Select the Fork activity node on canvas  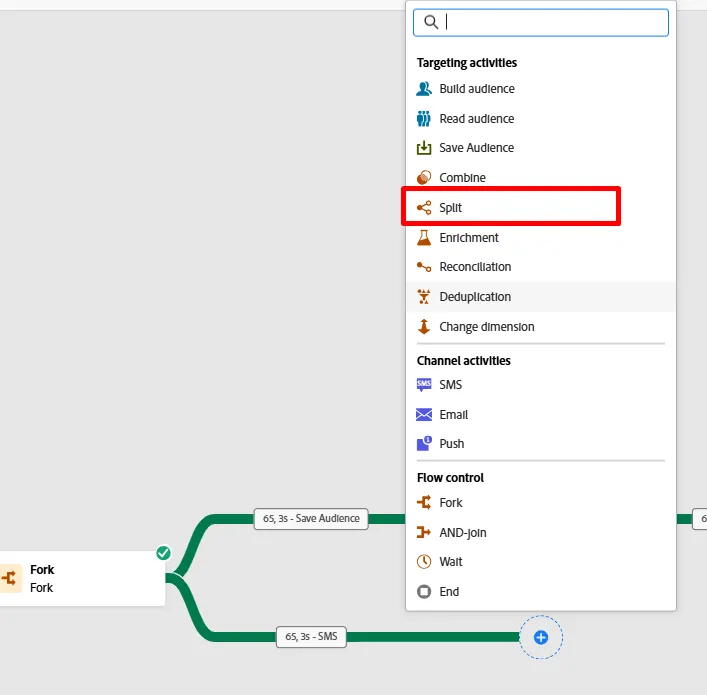(83, 578)
